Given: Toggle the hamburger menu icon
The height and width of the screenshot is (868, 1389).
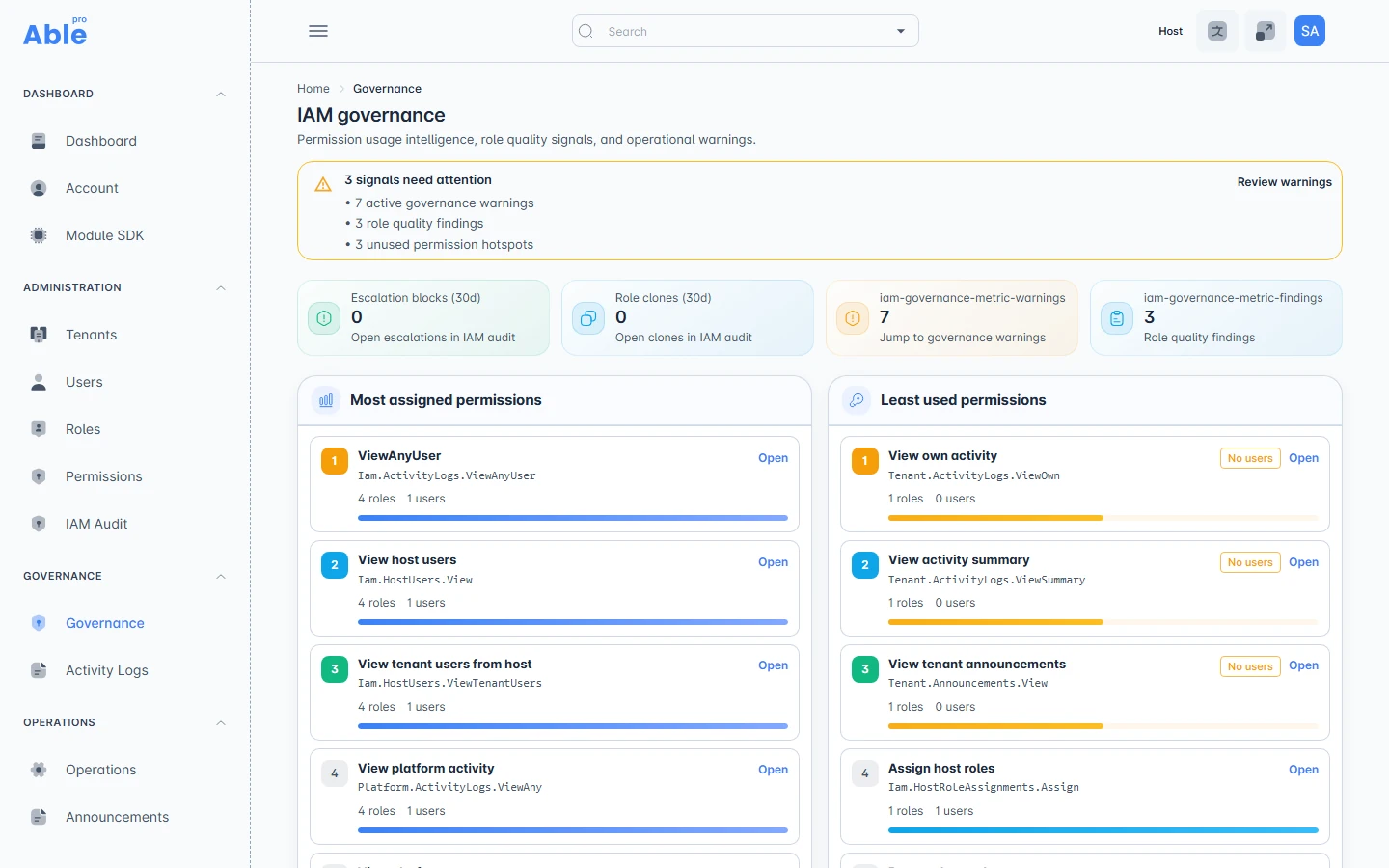Looking at the screenshot, I should pyautogui.click(x=318, y=31).
